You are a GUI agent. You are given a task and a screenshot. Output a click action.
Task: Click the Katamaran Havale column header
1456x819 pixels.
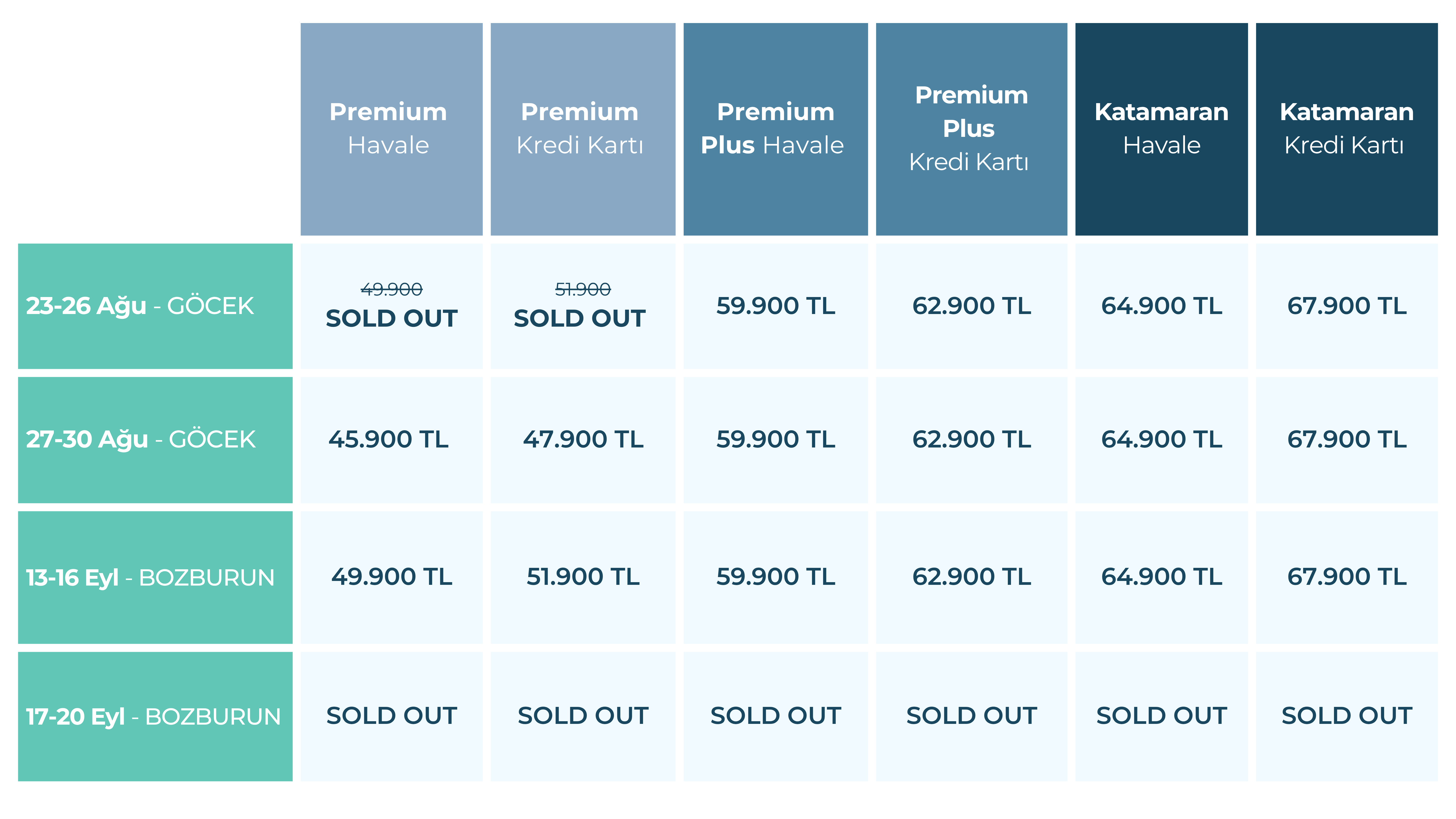click(x=1161, y=129)
